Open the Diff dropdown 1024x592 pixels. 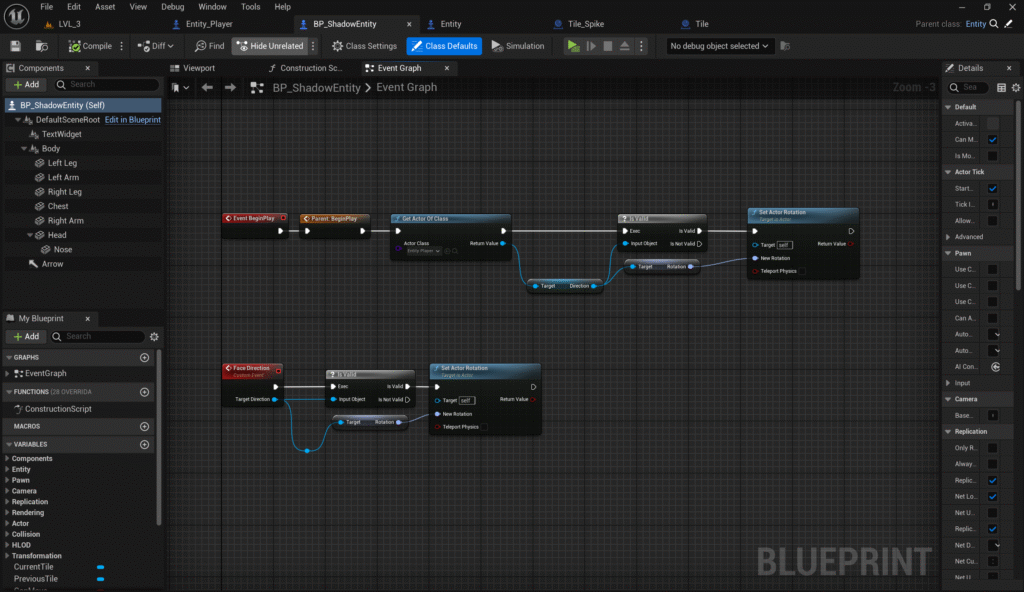click(x=155, y=46)
